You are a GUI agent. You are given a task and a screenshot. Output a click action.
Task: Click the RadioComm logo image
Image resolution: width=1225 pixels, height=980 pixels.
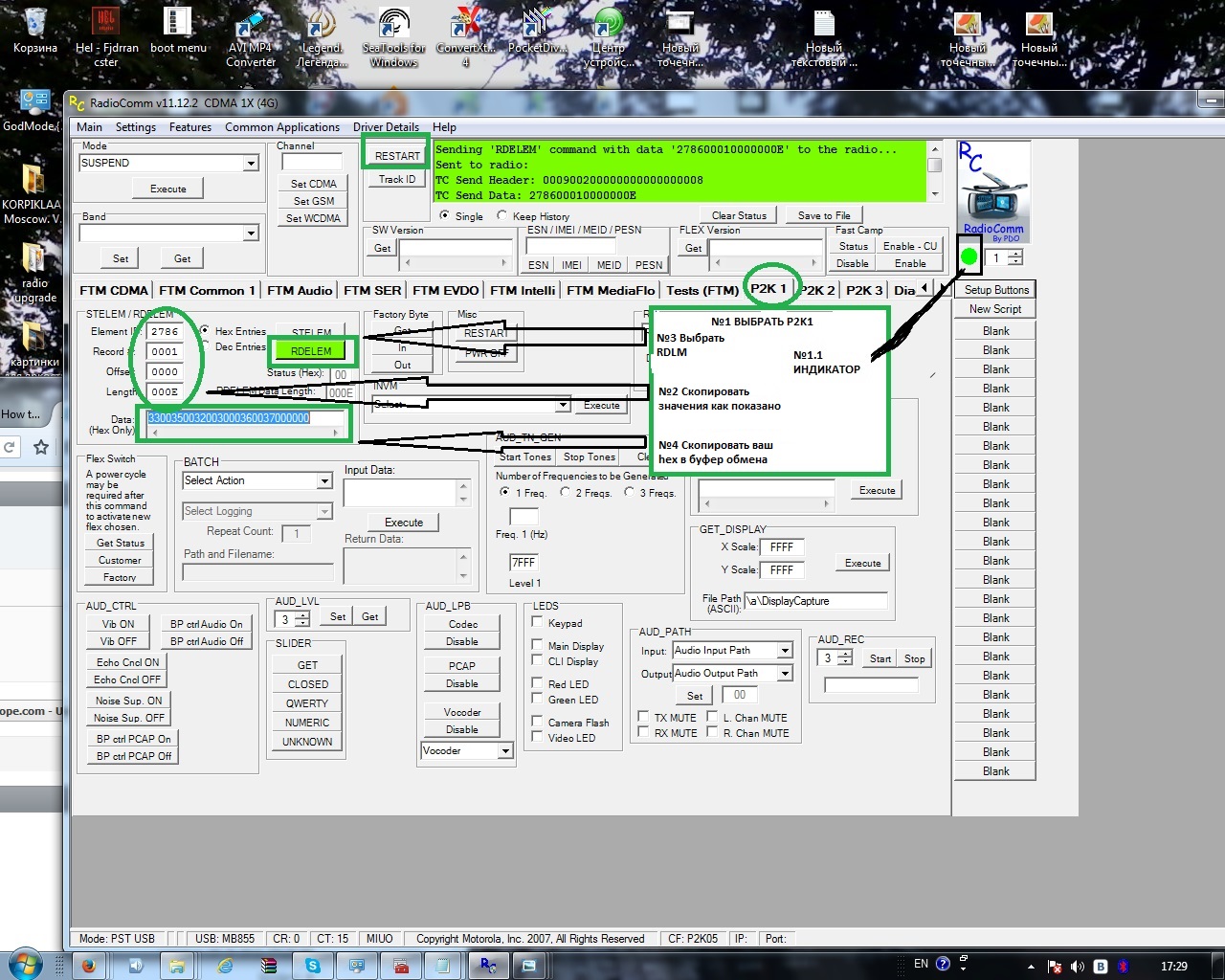click(x=993, y=192)
